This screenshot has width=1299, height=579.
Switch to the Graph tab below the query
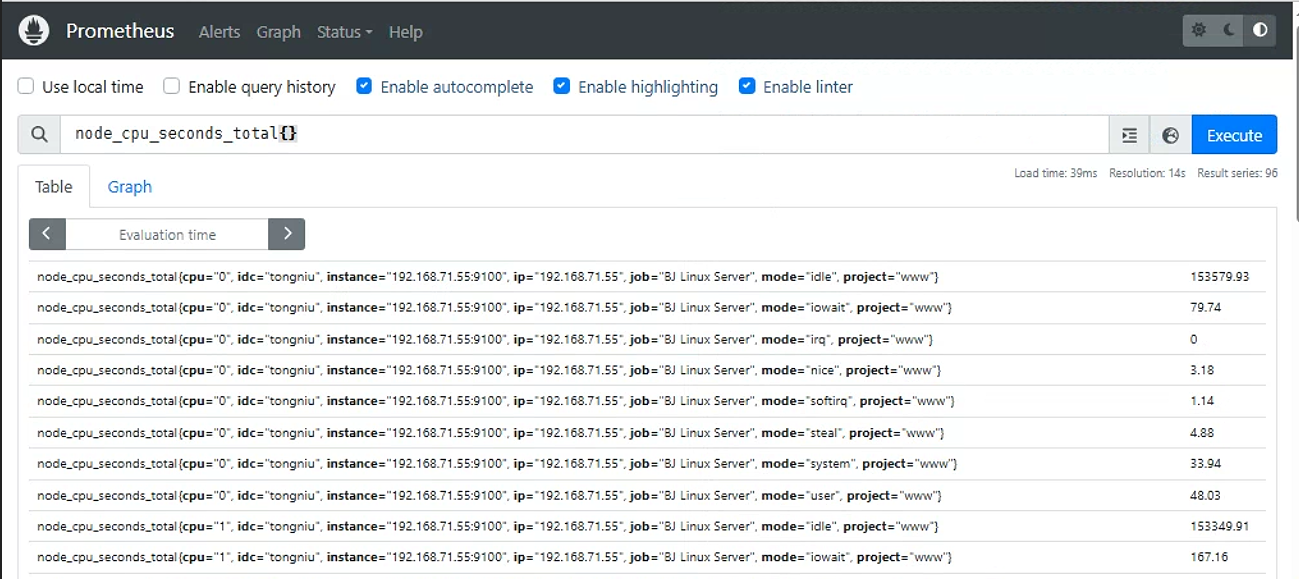(130, 187)
